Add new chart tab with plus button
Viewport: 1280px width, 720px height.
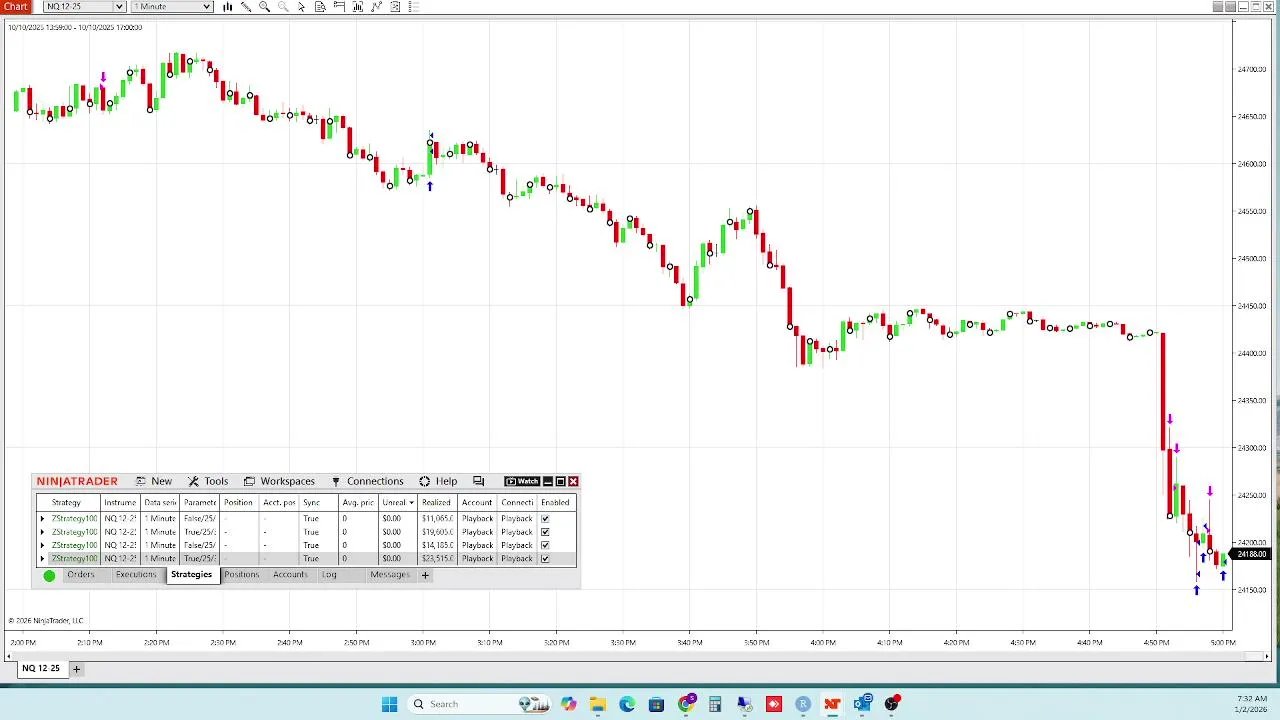click(x=76, y=668)
